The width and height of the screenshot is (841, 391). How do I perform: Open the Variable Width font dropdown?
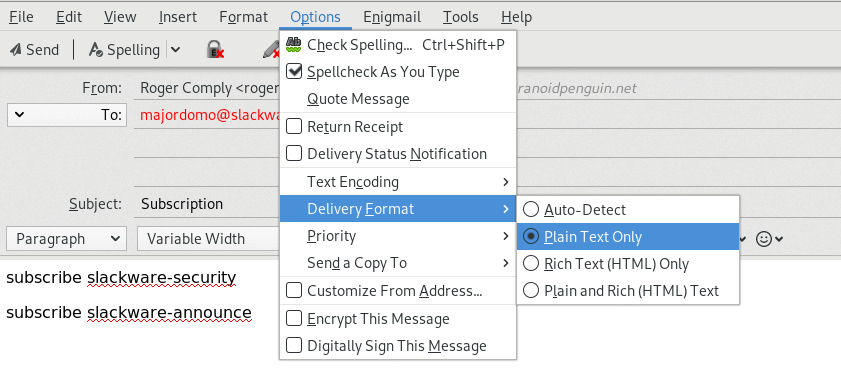pos(208,239)
